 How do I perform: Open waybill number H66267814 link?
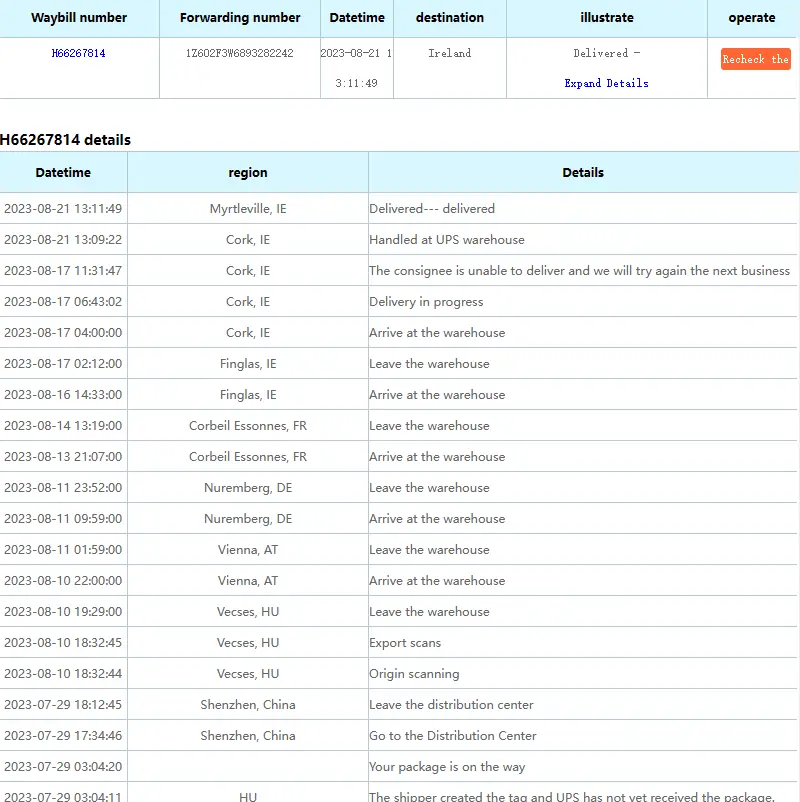78,53
